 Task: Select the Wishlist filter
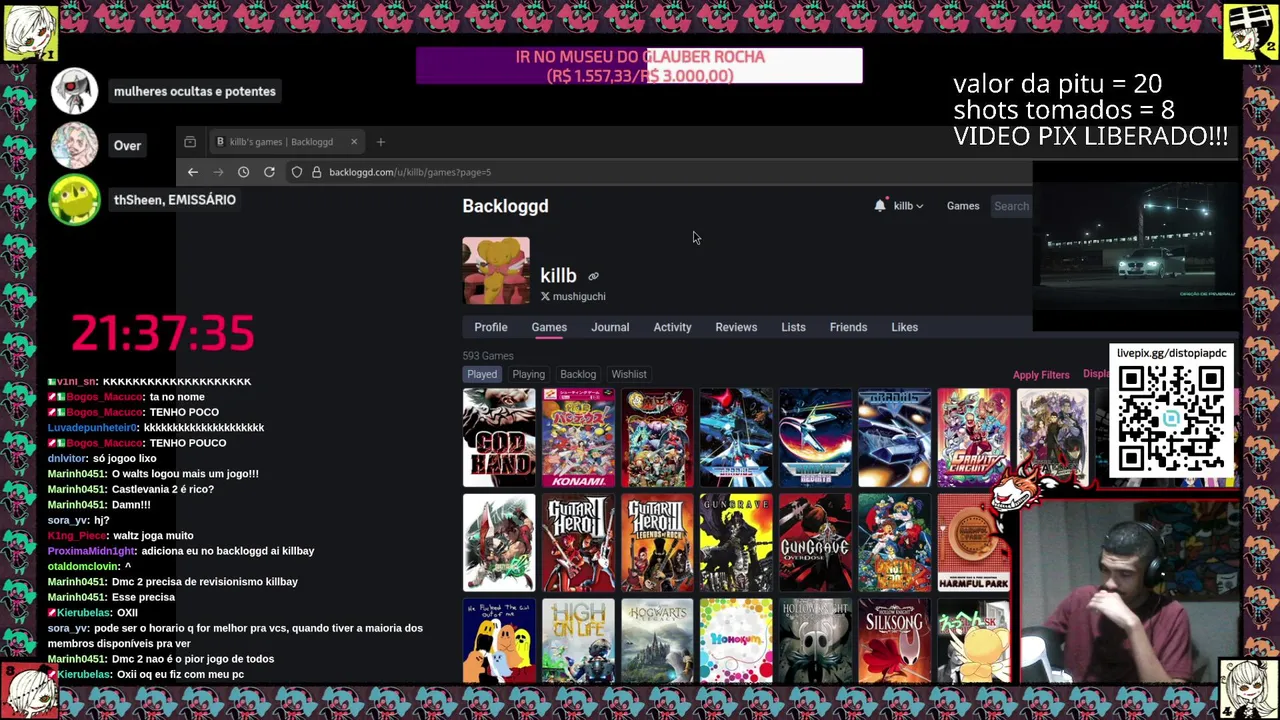click(629, 374)
